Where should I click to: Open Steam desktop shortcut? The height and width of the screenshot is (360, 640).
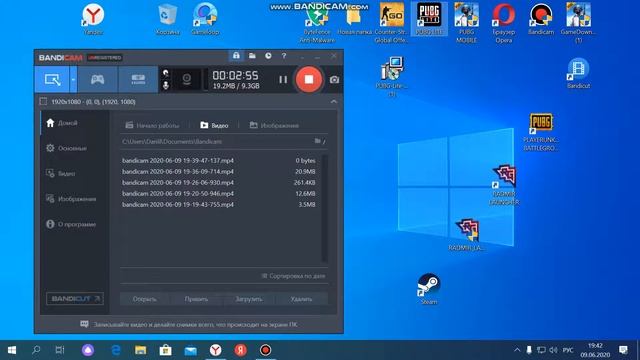[429, 289]
